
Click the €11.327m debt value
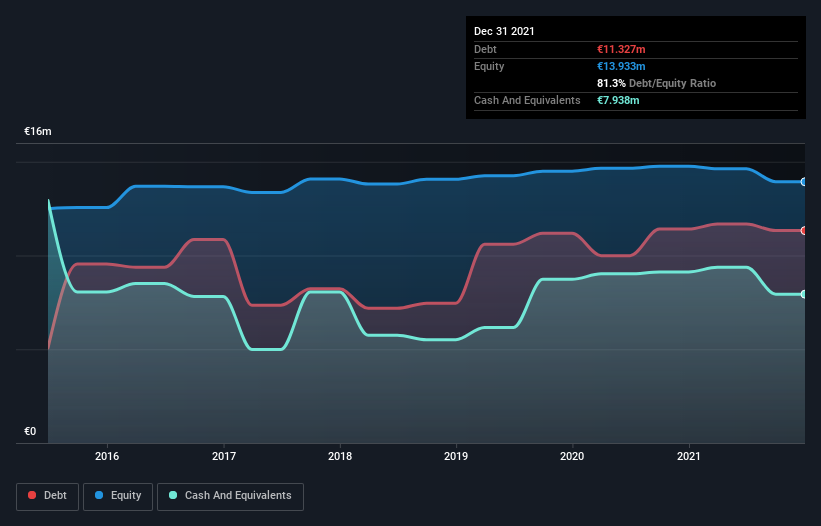click(x=621, y=49)
